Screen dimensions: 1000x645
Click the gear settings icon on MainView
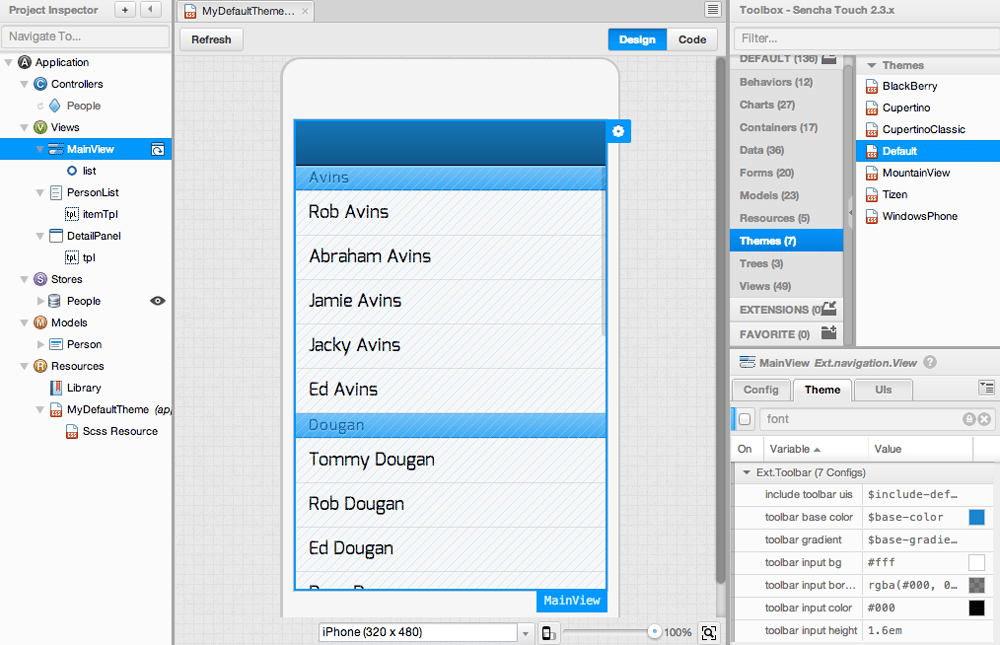click(x=618, y=131)
